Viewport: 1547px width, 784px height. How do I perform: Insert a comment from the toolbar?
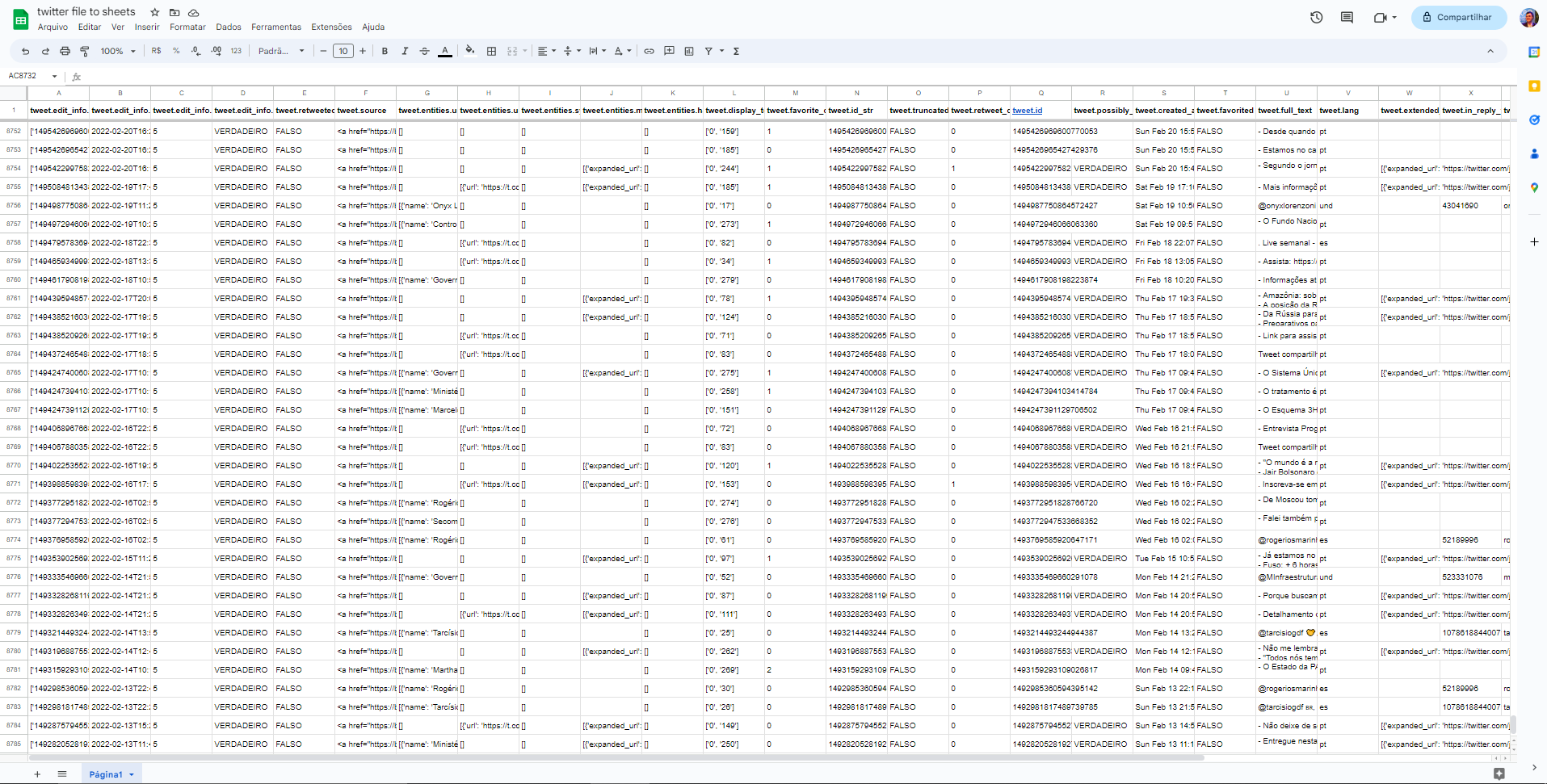pyautogui.click(x=669, y=51)
